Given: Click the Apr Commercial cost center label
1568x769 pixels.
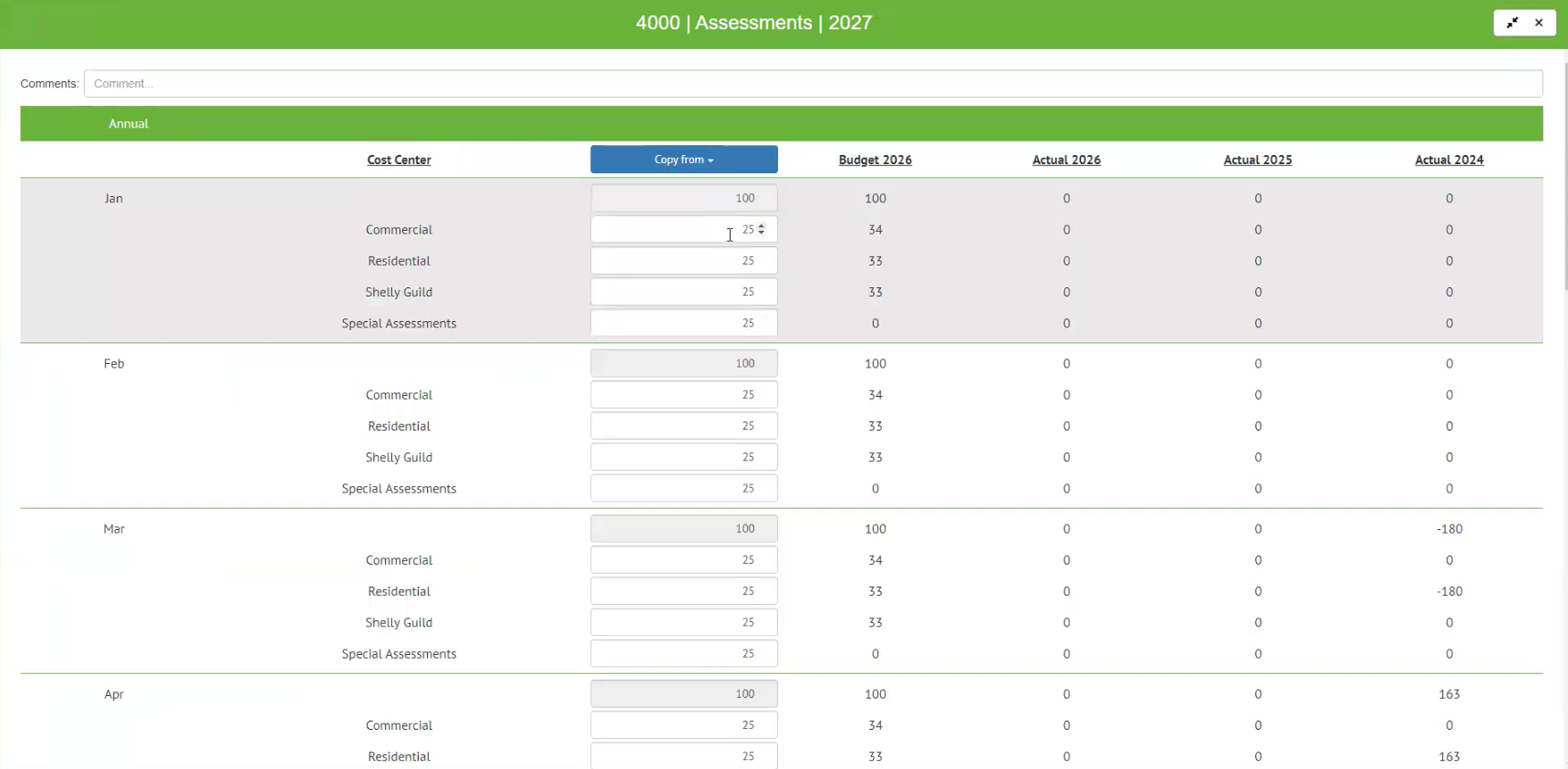Looking at the screenshot, I should click(x=399, y=725).
